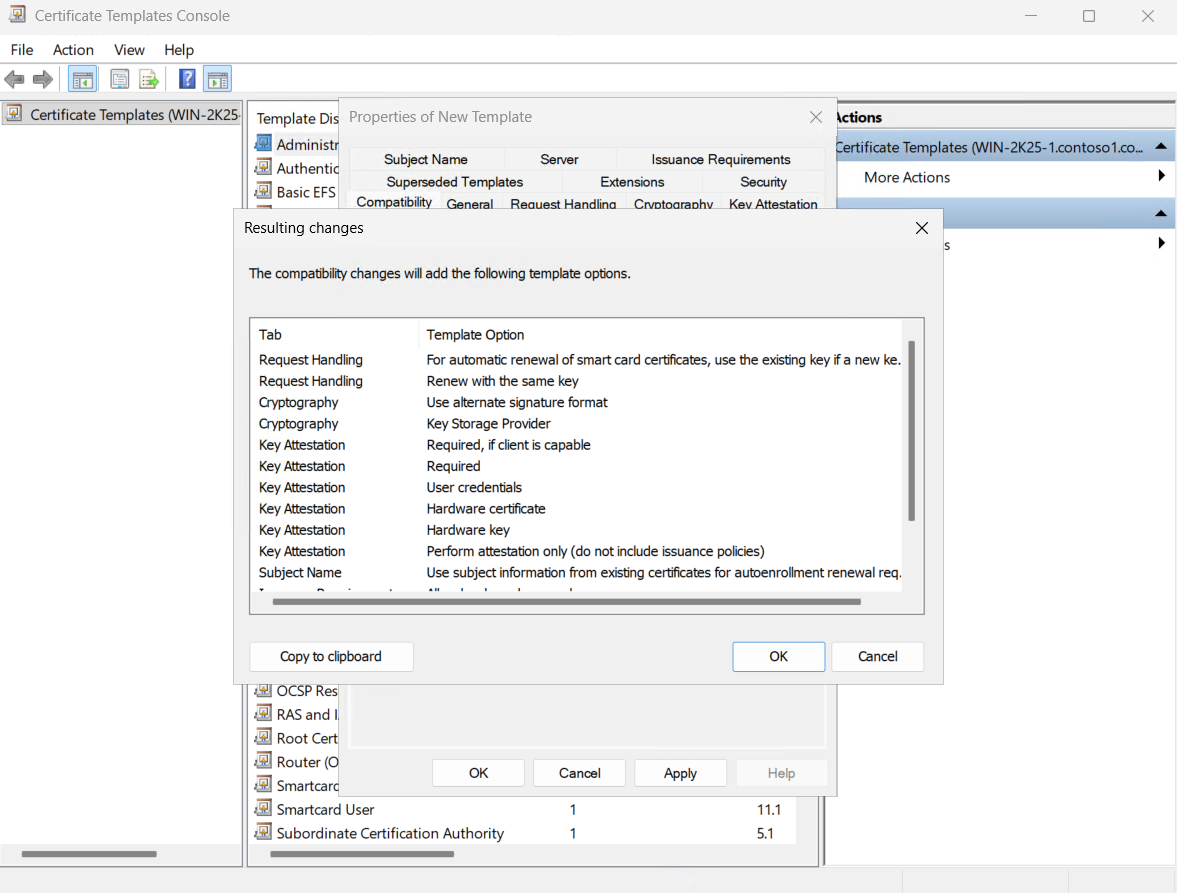This screenshot has width=1177, height=893.
Task: Select Certificate Templates tree node
Action: [x=123, y=114]
